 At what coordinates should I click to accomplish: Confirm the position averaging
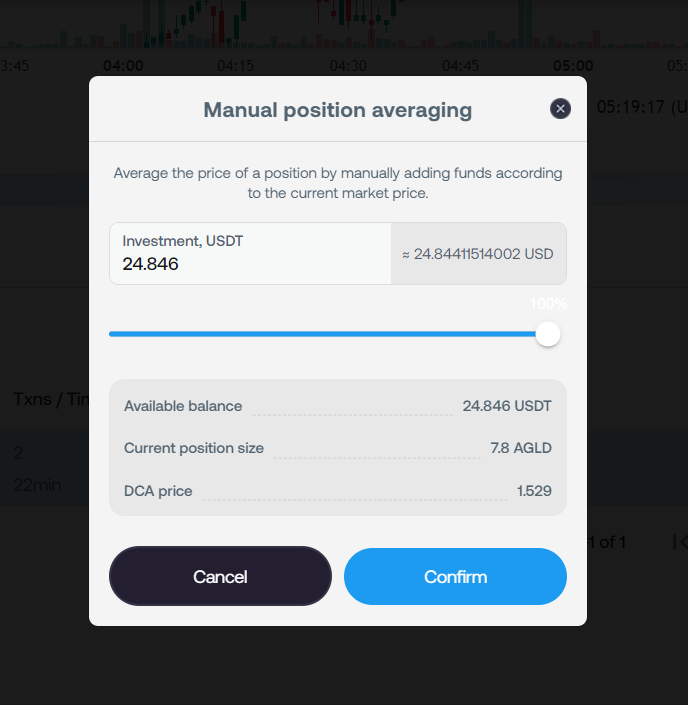pos(455,577)
